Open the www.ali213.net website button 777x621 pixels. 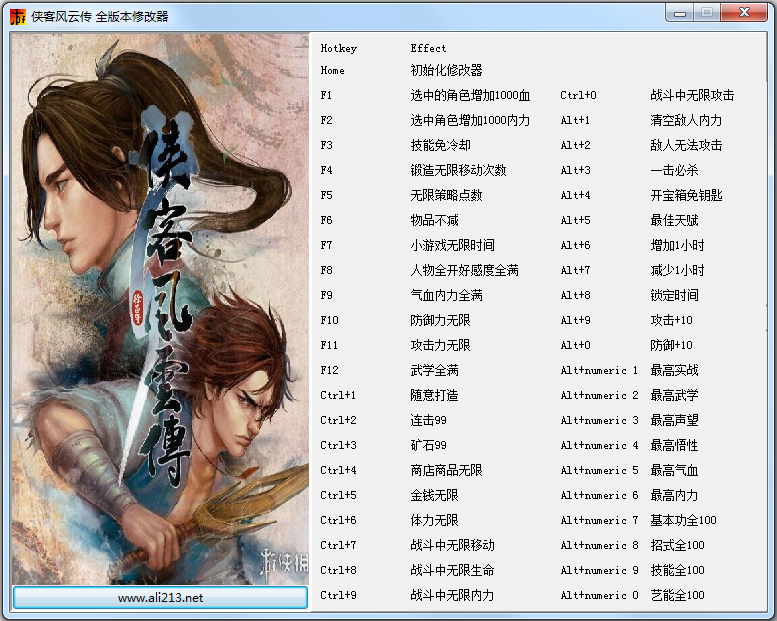160,597
